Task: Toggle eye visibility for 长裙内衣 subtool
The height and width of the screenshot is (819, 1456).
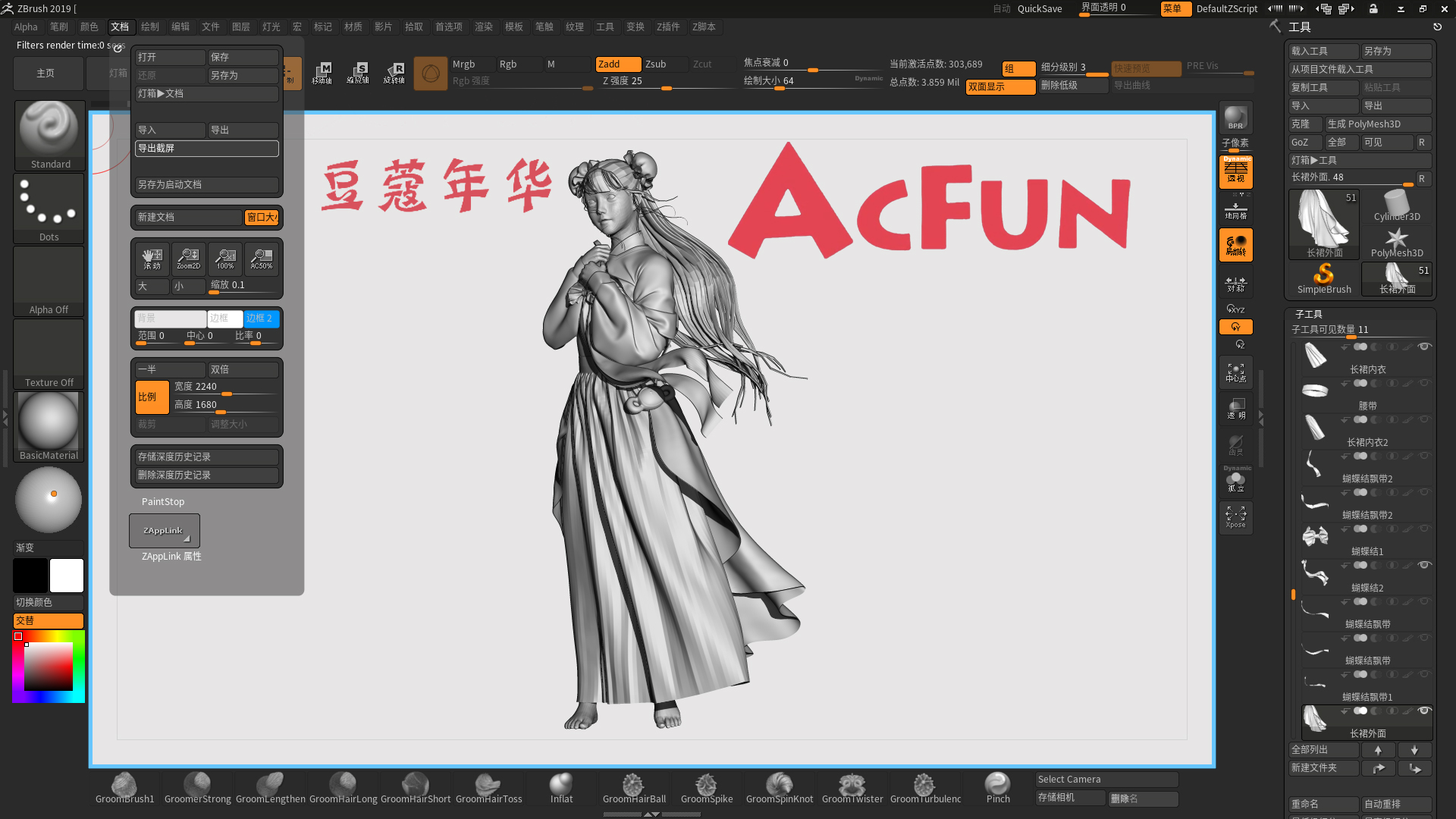Action: (x=1424, y=347)
